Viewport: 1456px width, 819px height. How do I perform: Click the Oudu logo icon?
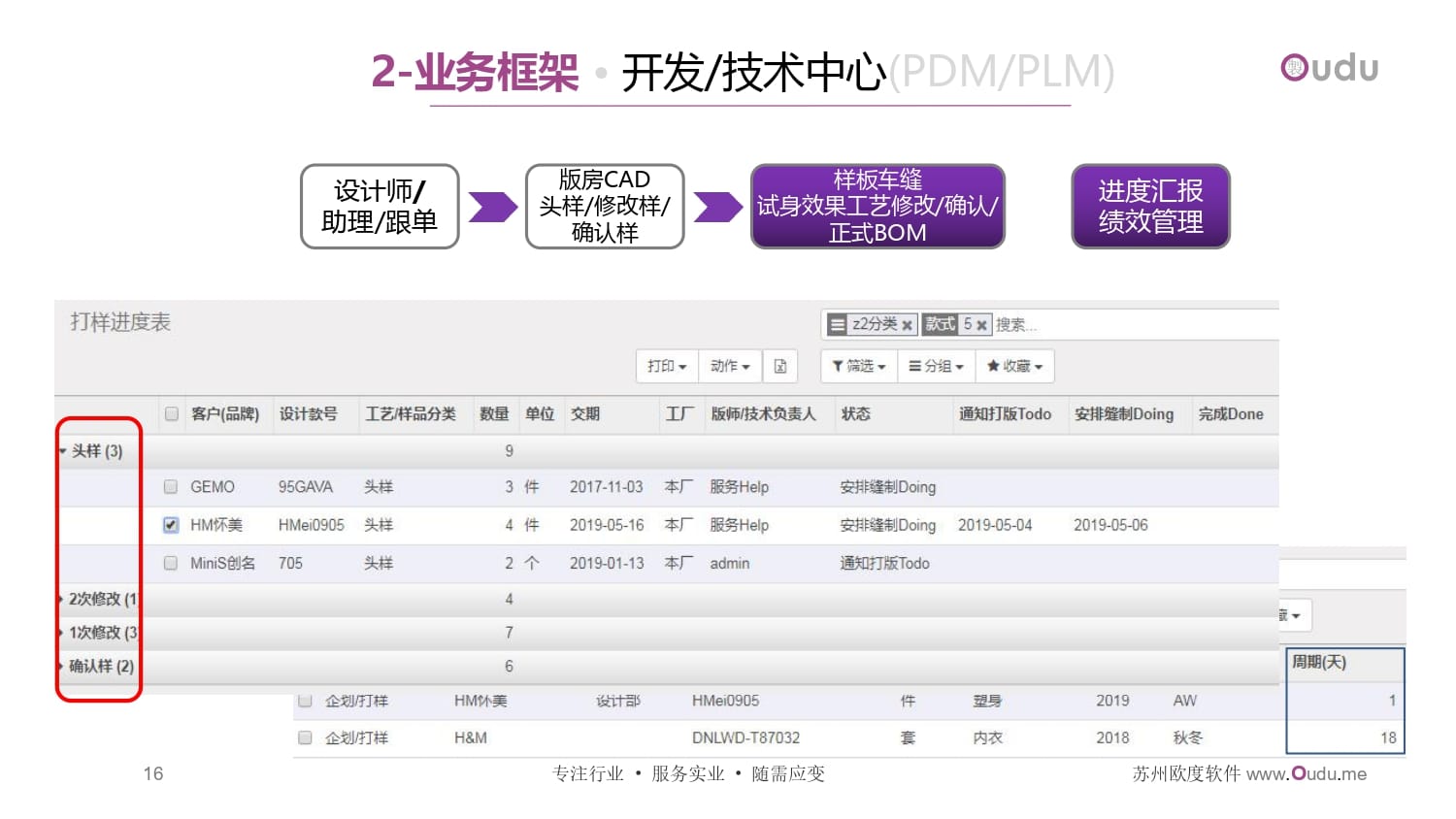tap(1295, 67)
